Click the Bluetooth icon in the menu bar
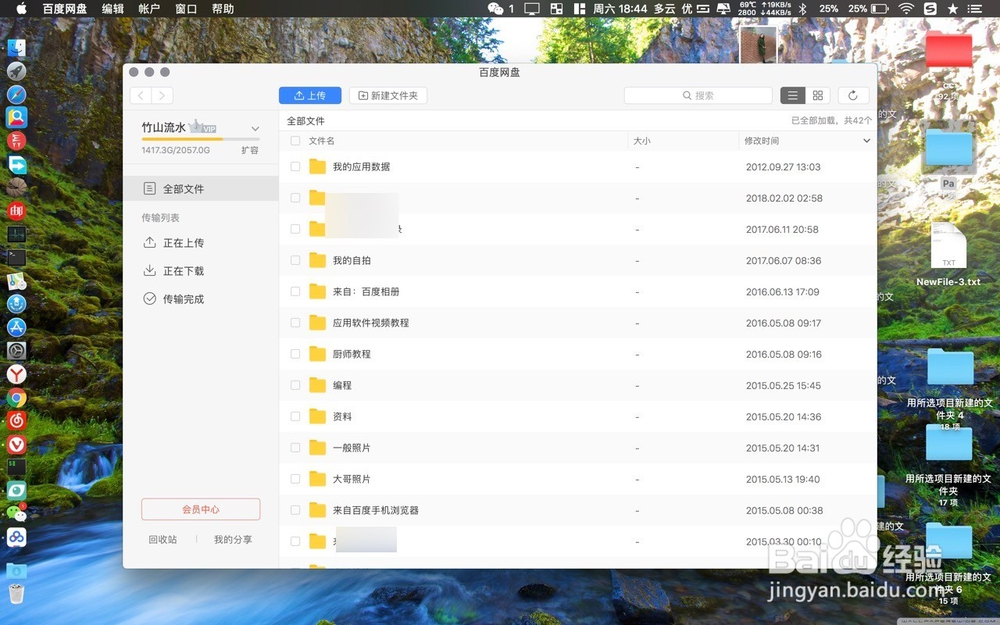 click(804, 9)
